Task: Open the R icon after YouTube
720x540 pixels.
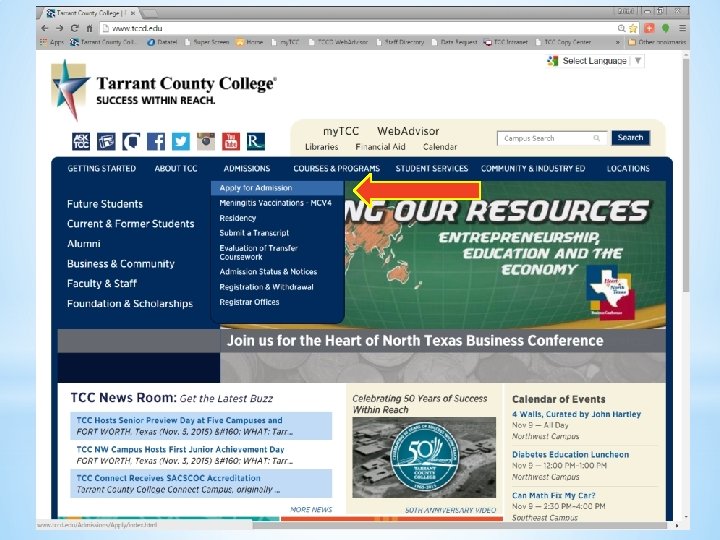Action: tap(256, 141)
